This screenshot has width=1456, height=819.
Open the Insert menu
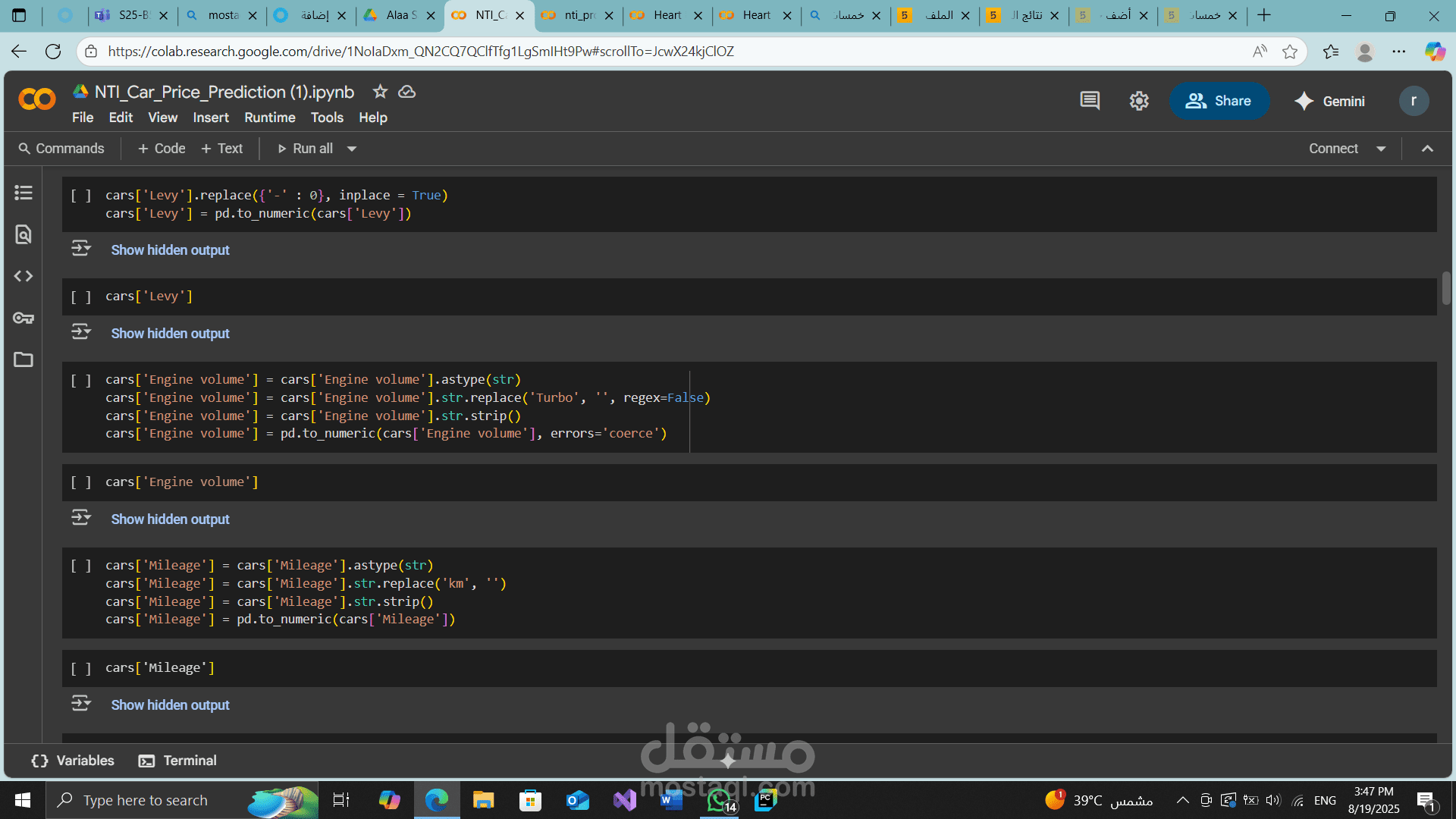click(211, 118)
